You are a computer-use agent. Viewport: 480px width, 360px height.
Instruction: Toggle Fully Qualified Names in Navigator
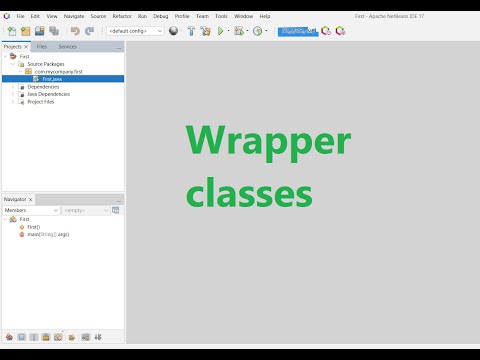(x=72, y=337)
